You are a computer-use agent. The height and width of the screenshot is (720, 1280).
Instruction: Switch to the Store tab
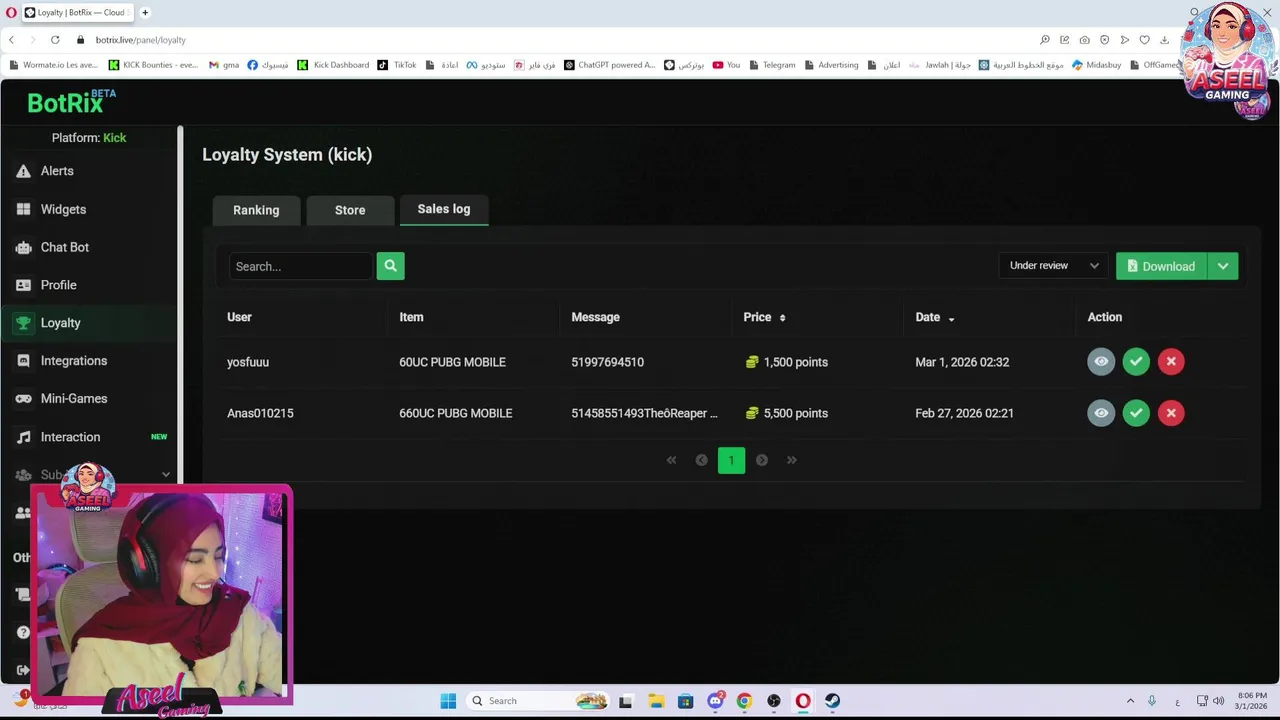[x=350, y=210]
